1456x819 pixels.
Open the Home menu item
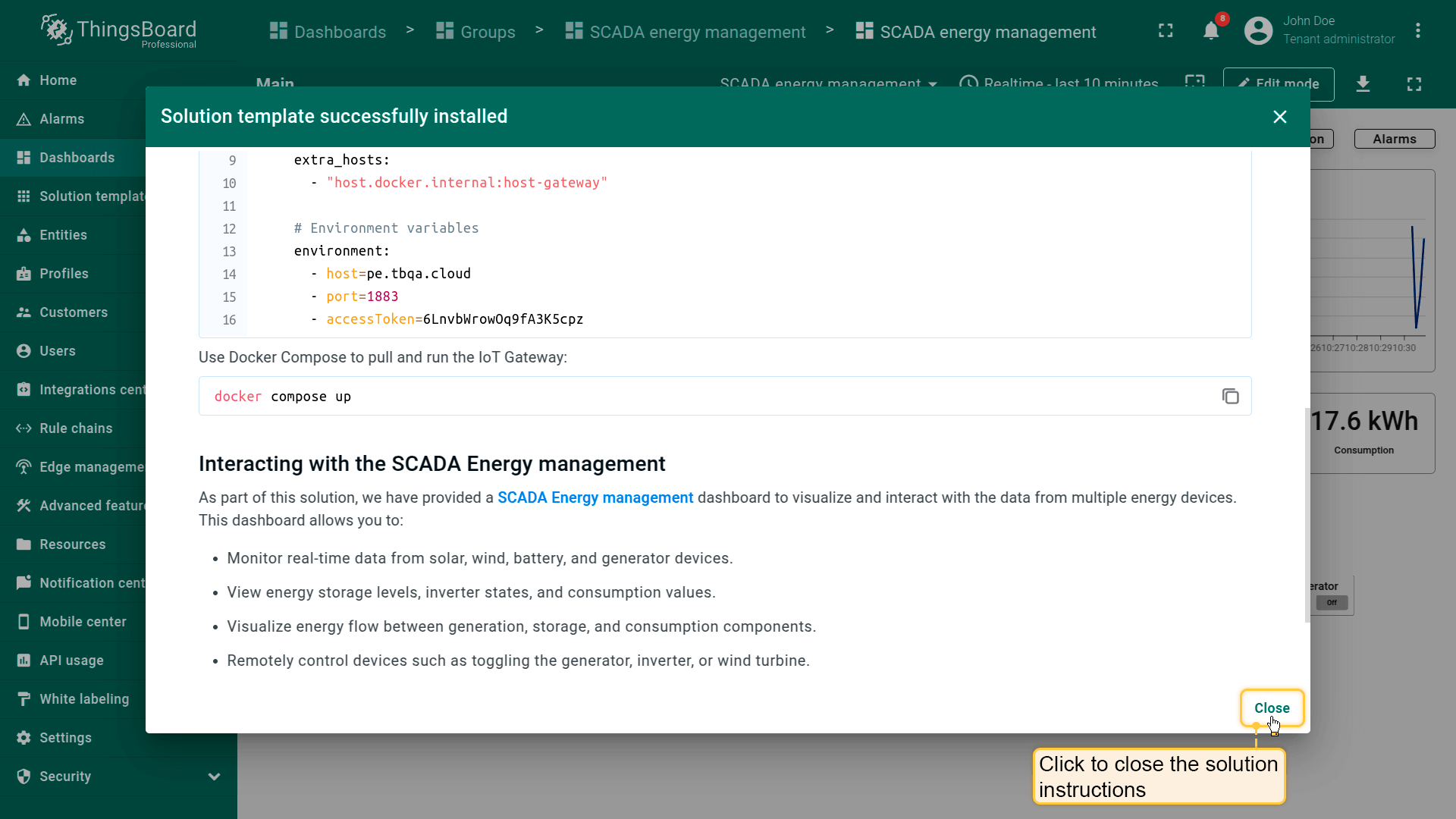(x=58, y=80)
